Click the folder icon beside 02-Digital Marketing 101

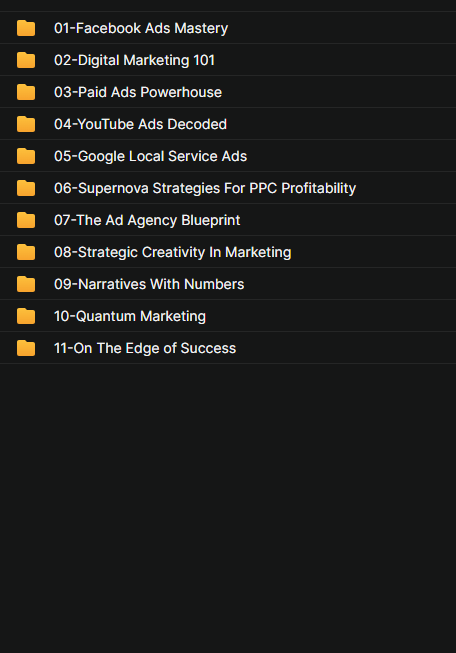(x=26, y=60)
